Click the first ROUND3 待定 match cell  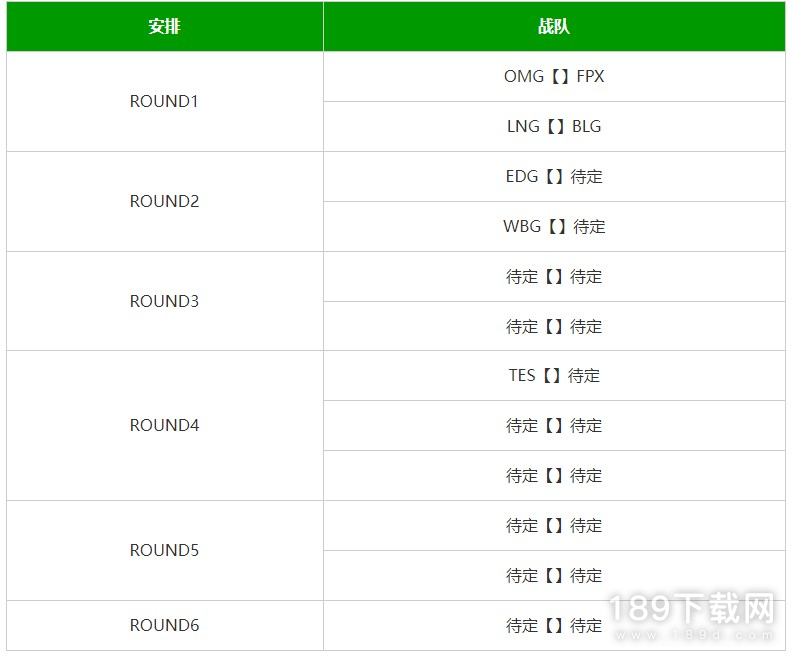tap(554, 277)
